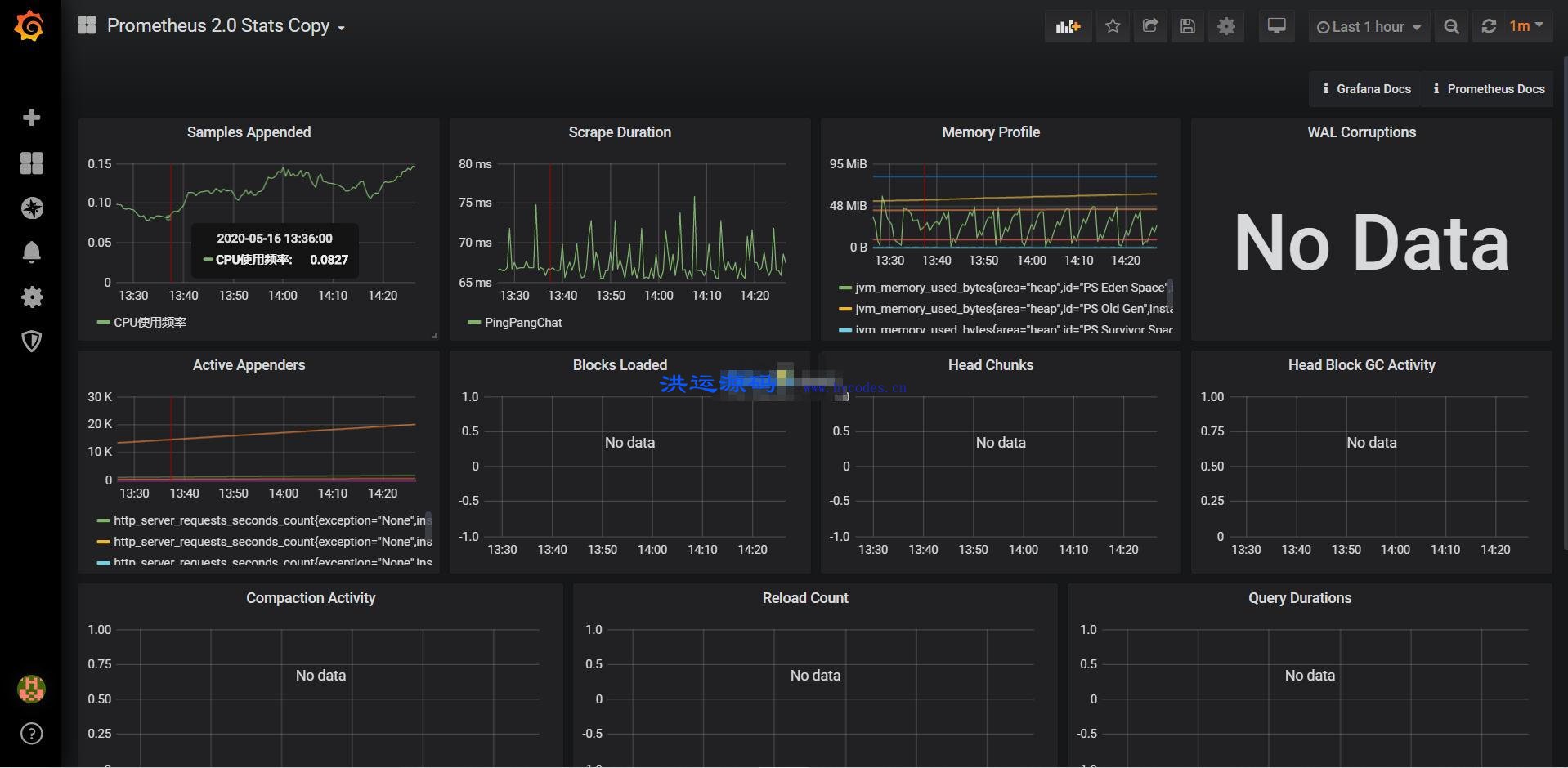The height and width of the screenshot is (768, 1568).
Task: Open dashboard settings gear in toolbar
Action: 1226,26
